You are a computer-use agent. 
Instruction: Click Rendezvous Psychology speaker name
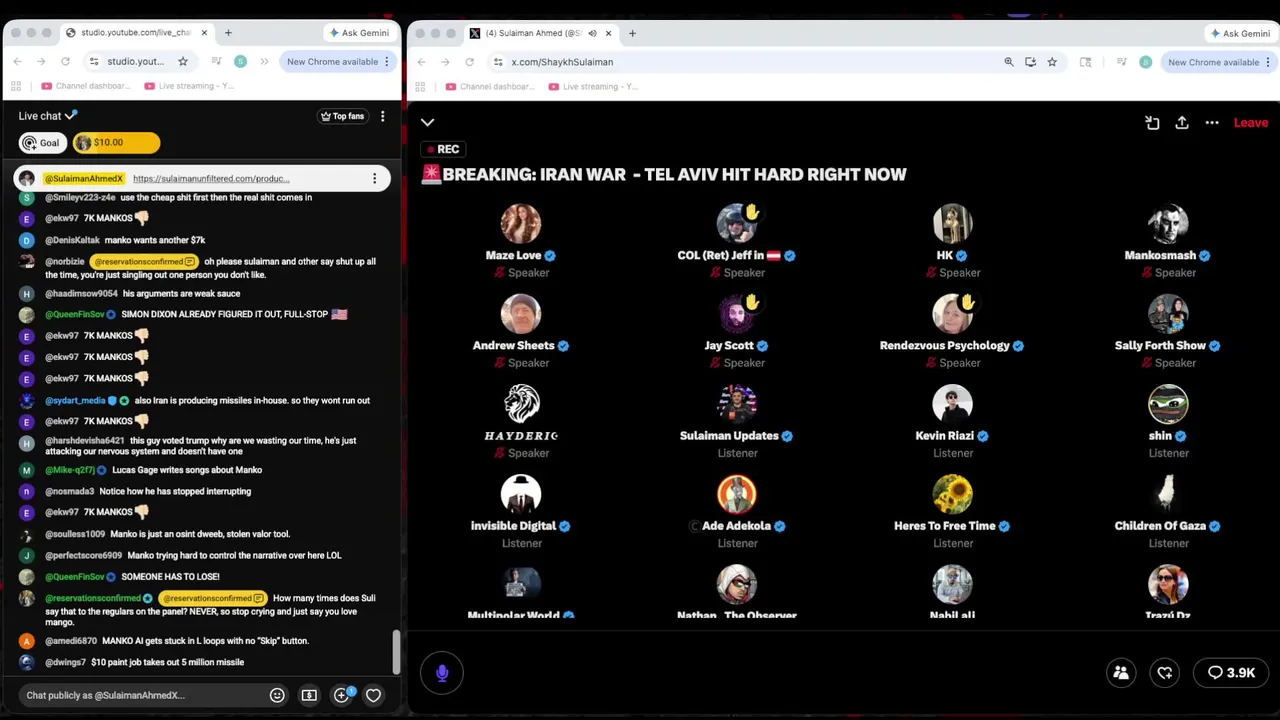[945, 345]
